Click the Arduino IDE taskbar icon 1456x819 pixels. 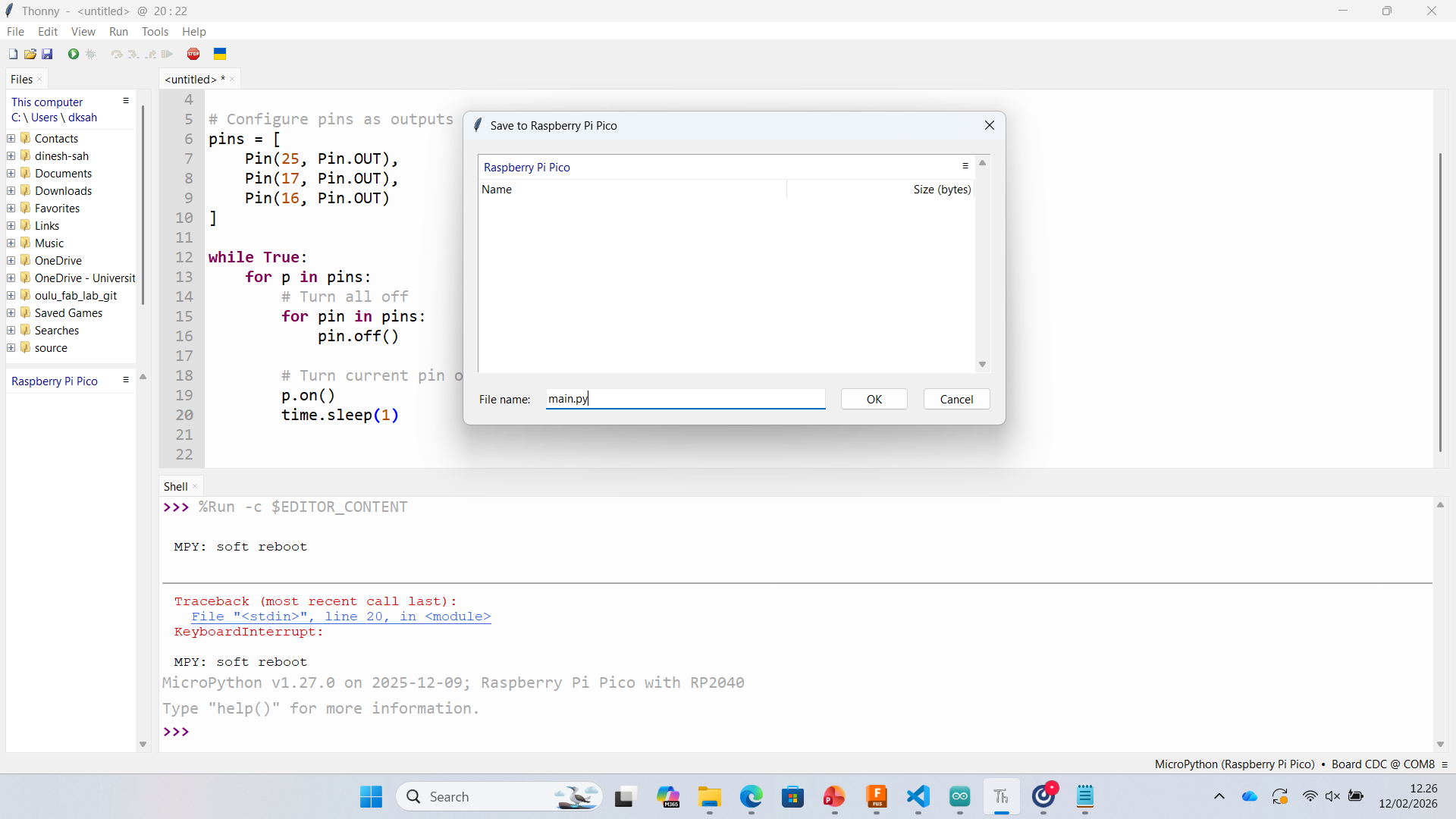[959, 796]
